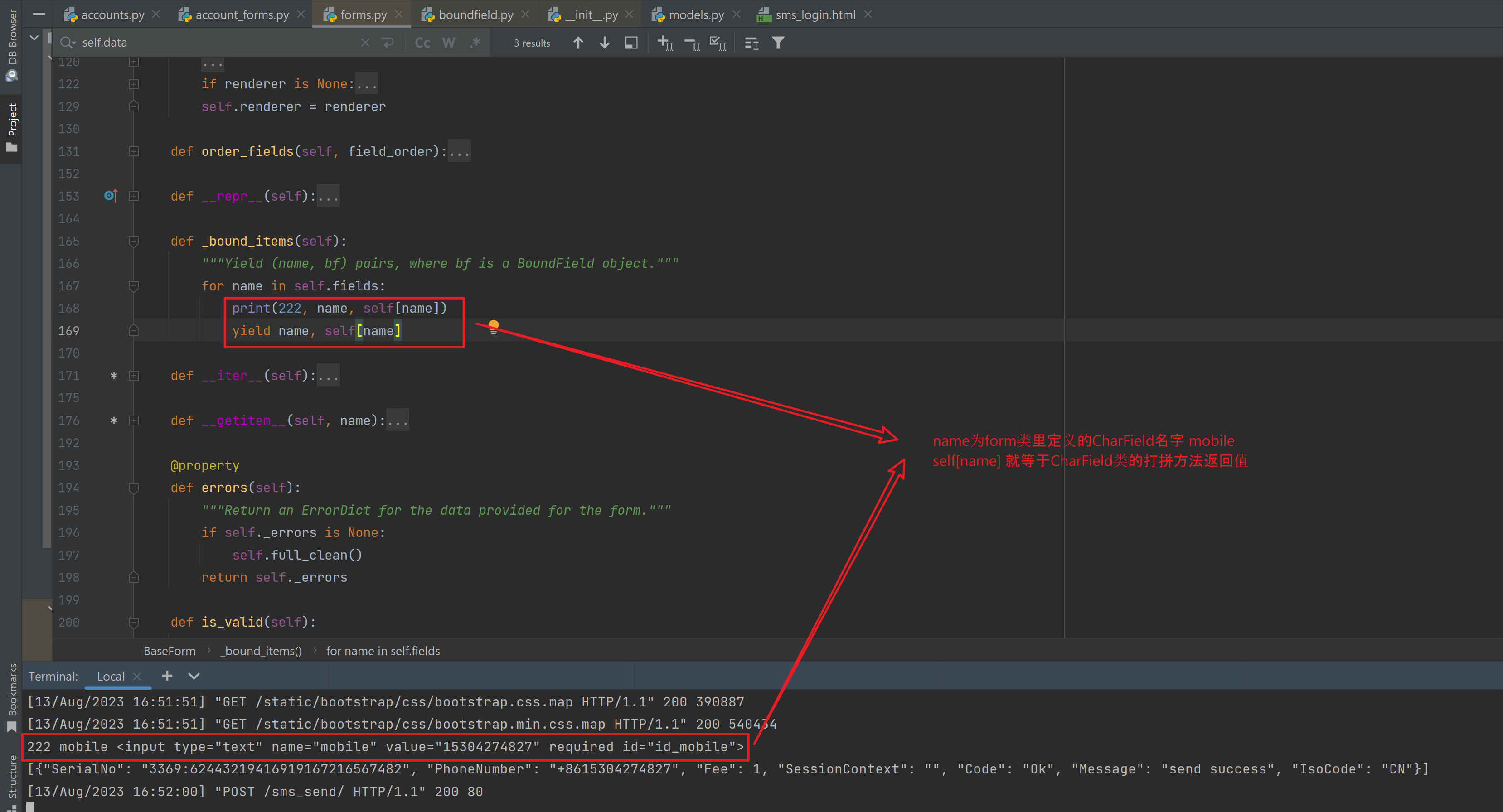Viewport: 1503px width, 812px height.
Task: Go to next search occurrence arrow
Action: click(605, 43)
